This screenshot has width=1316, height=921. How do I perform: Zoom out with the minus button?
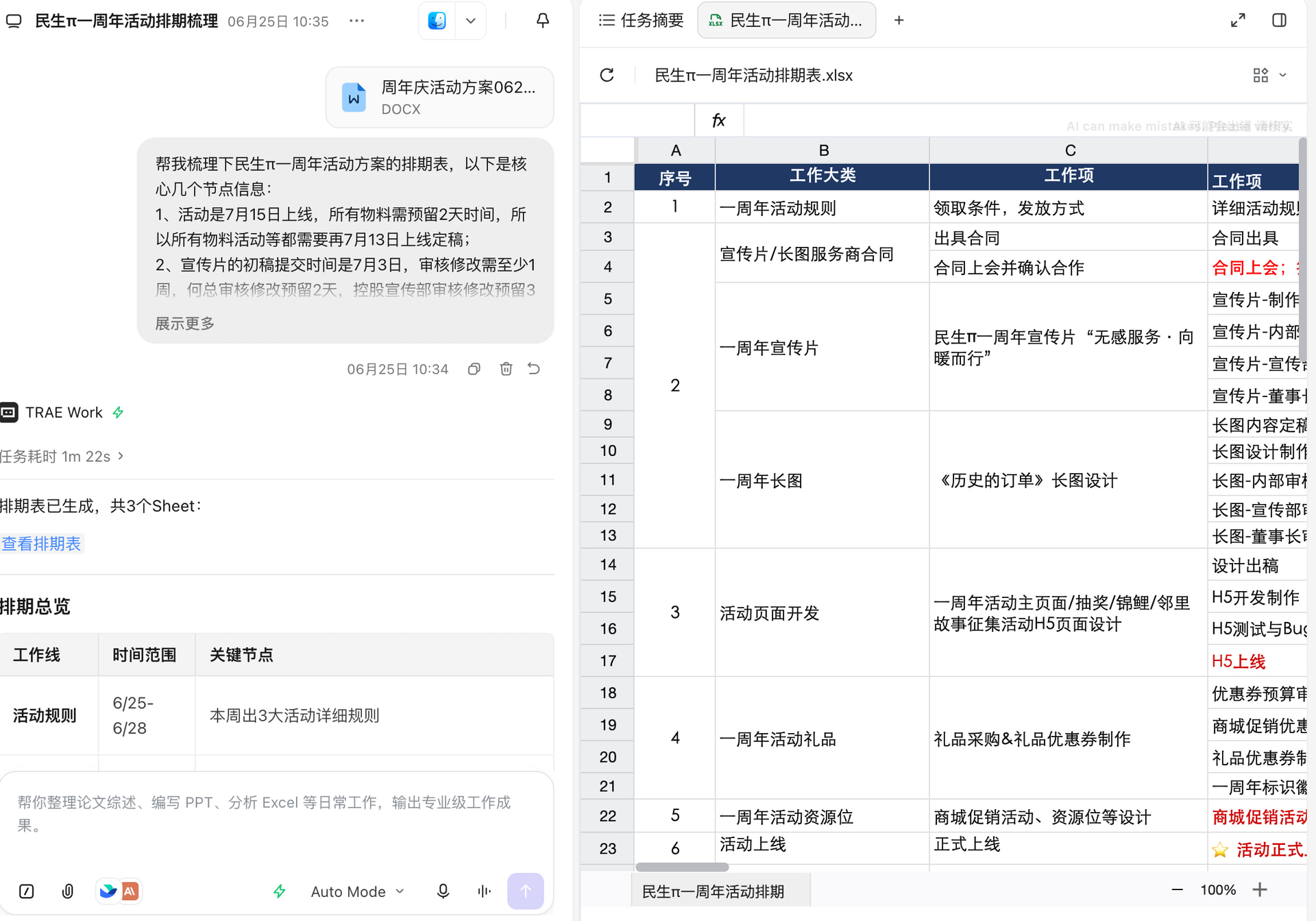click(1177, 889)
